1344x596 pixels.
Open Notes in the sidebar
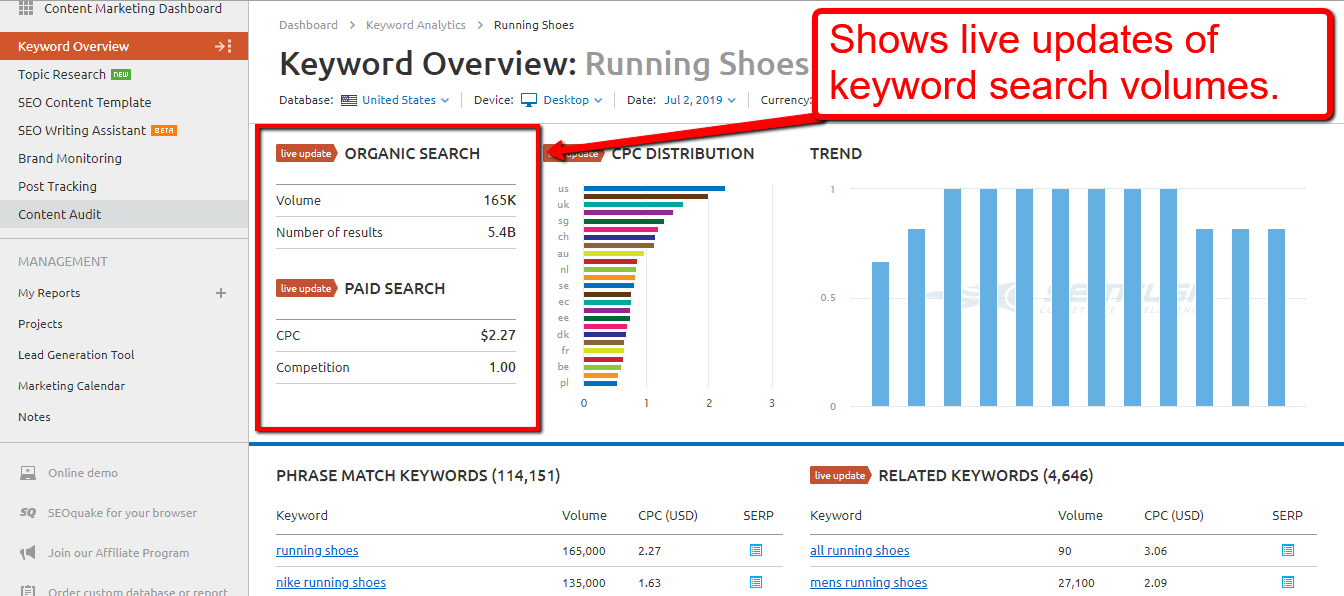34,417
